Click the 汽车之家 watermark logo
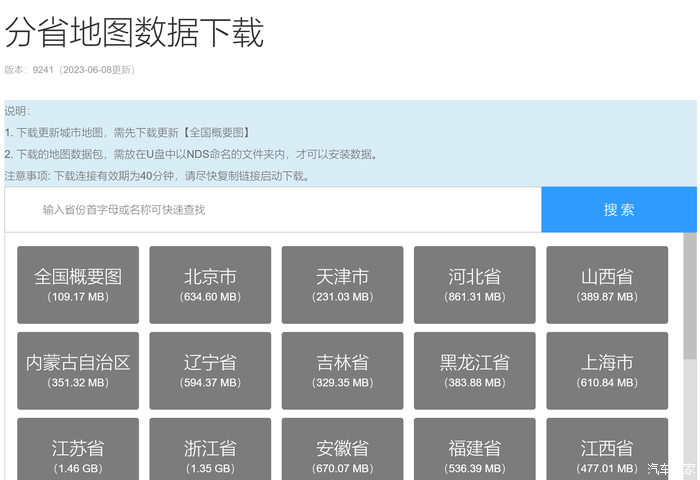The width and height of the screenshot is (700, 480). tap(671, 469)
